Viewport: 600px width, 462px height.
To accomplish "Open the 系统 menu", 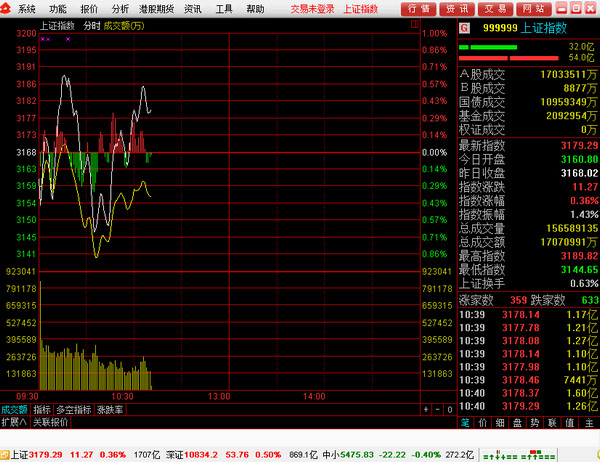I will click(27, 8).
